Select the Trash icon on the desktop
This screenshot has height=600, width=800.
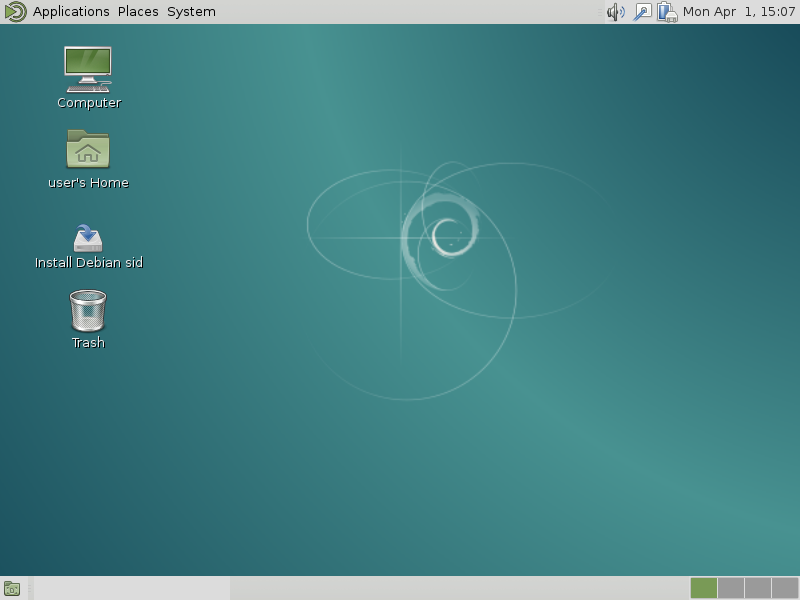(88, 311)
